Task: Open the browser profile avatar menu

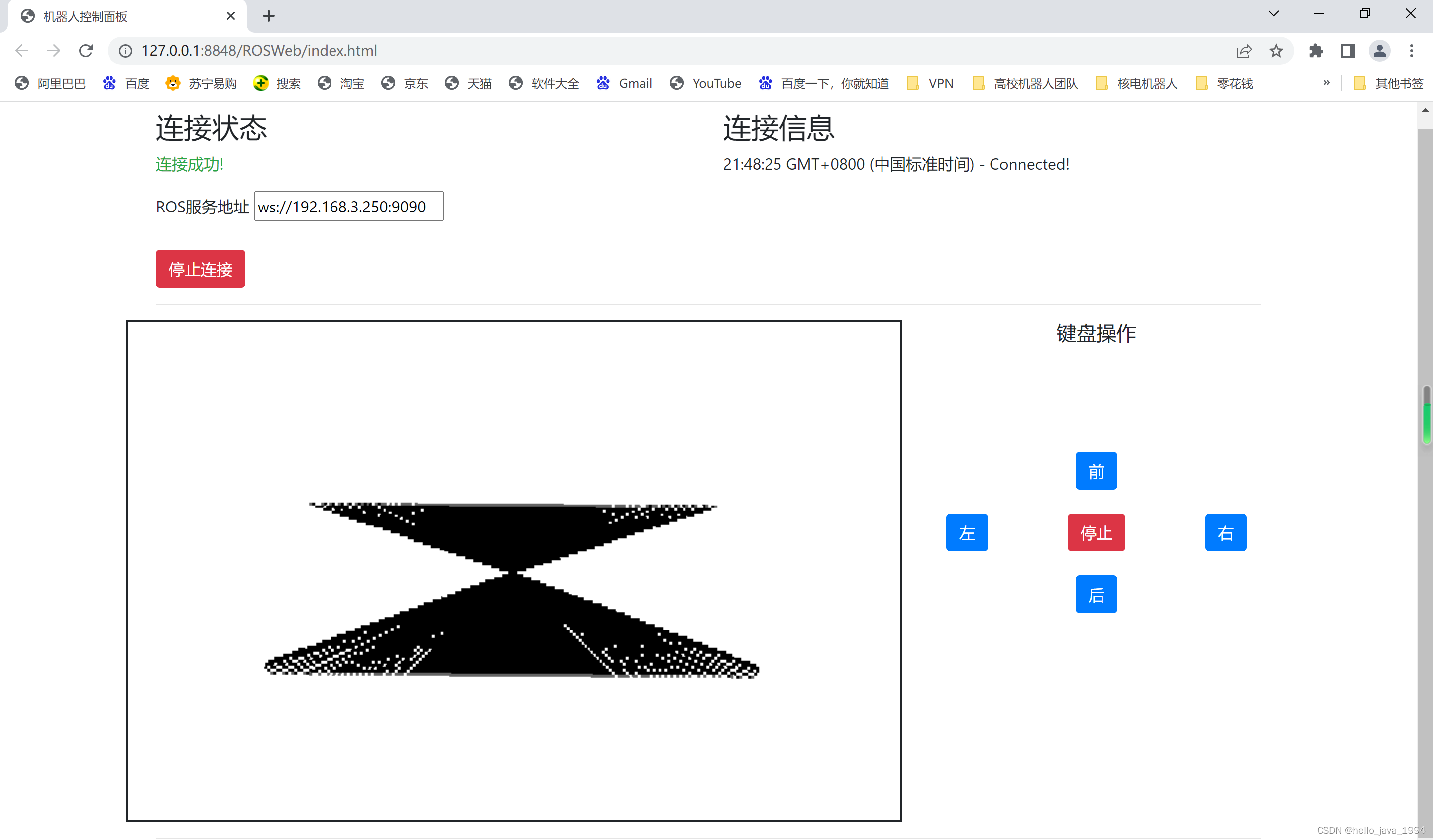Action: tap(1380, 51)
